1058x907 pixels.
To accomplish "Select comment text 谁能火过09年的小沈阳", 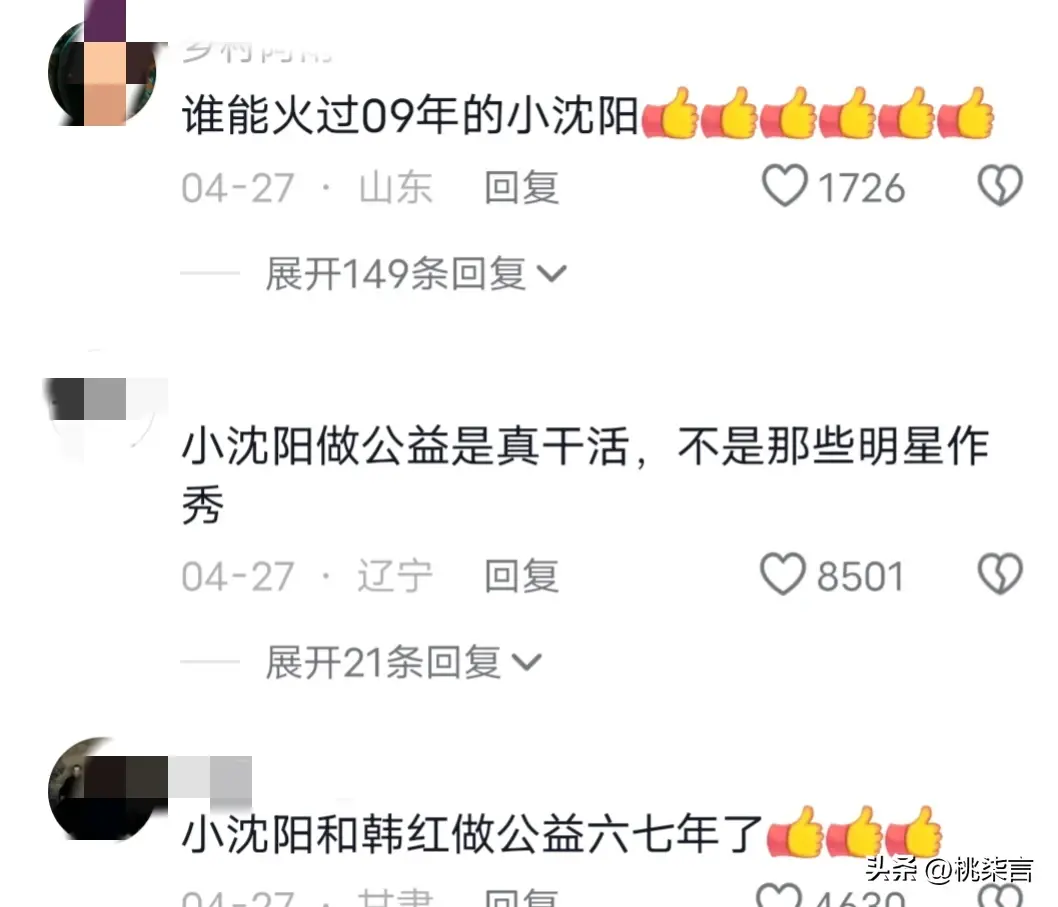I will tap(410, 115).
